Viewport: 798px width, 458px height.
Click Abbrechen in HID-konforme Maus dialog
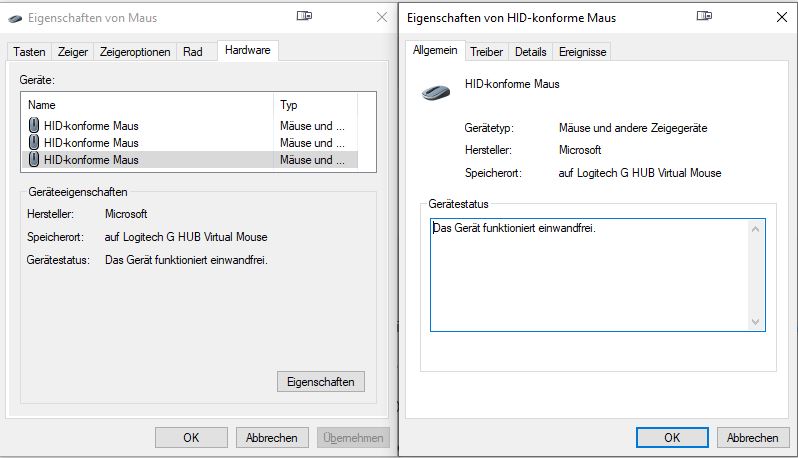pyautogui.click(x=753, y=438)
